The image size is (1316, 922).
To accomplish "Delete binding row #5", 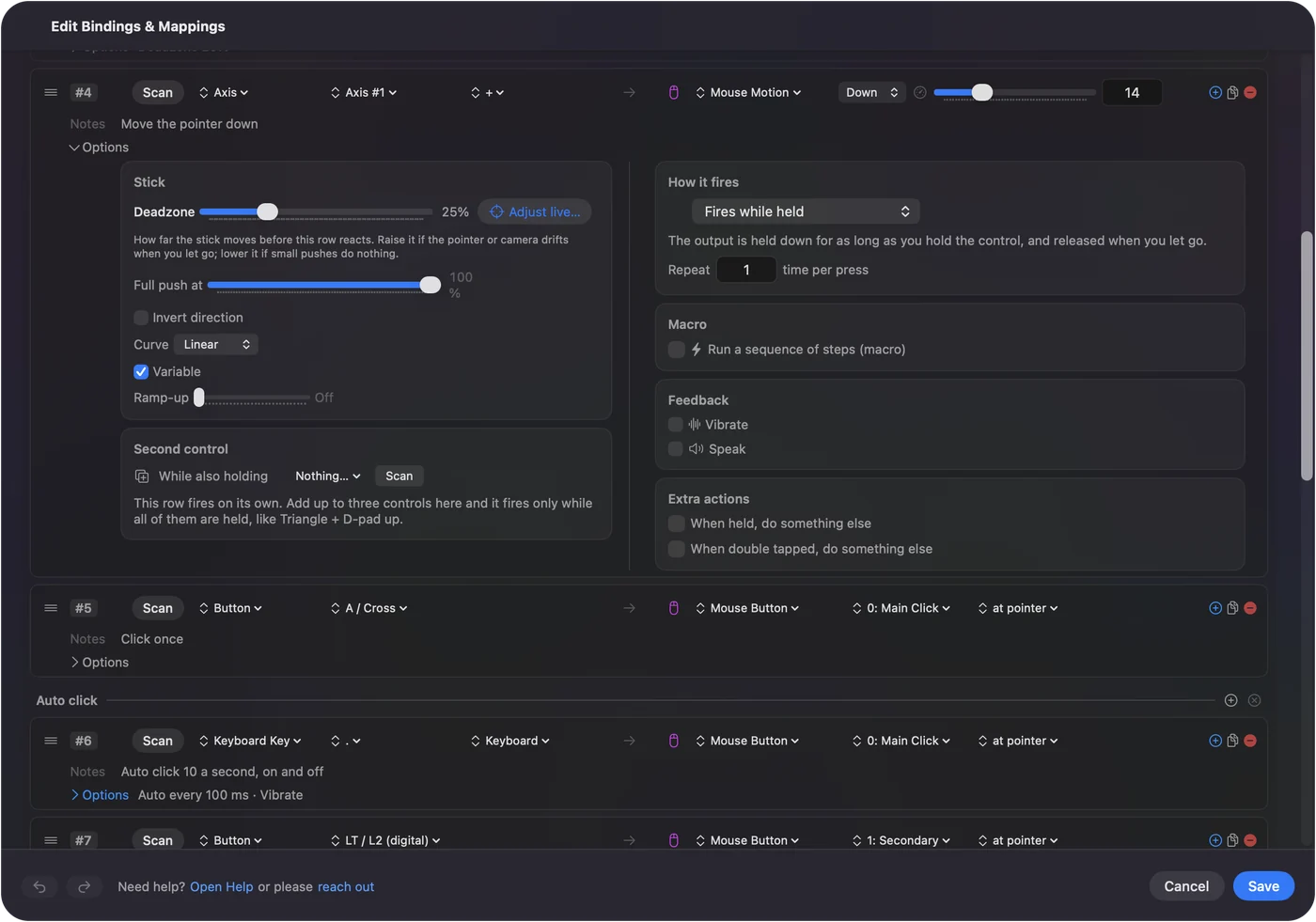I will [x=1250, y=608].
